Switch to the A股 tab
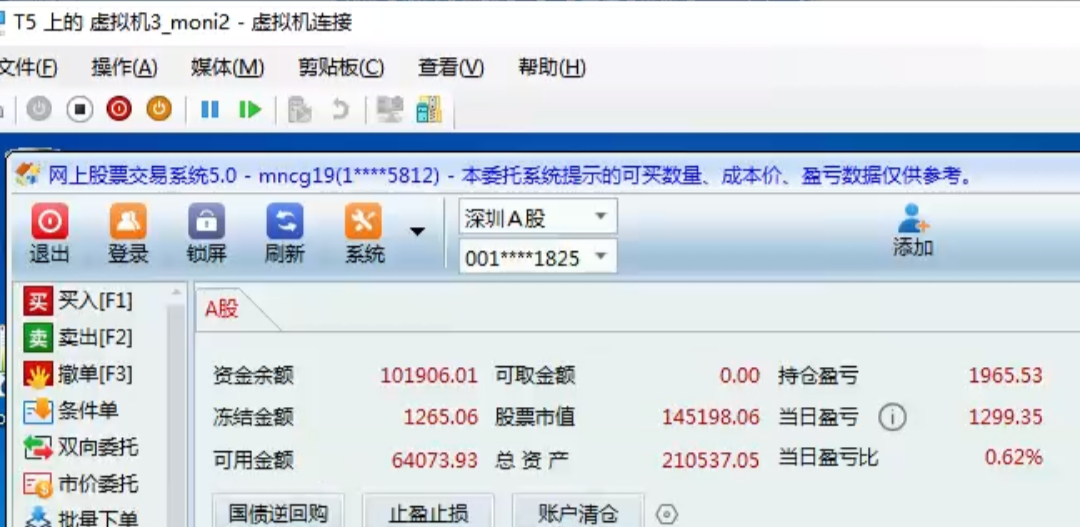This screenshot has height=527, width=1080. click(222, 309)
